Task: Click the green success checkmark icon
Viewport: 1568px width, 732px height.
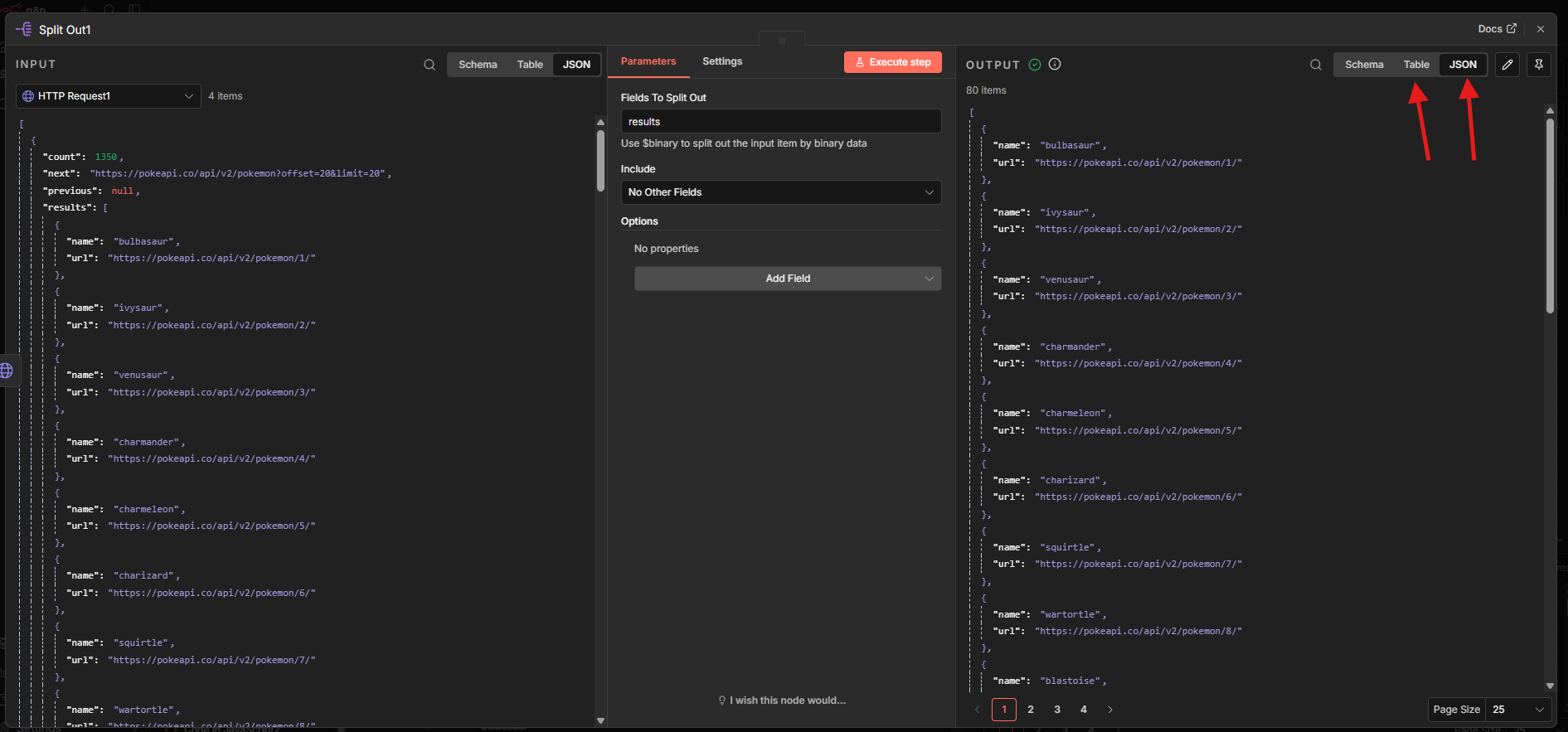Action: (1035, 65)
